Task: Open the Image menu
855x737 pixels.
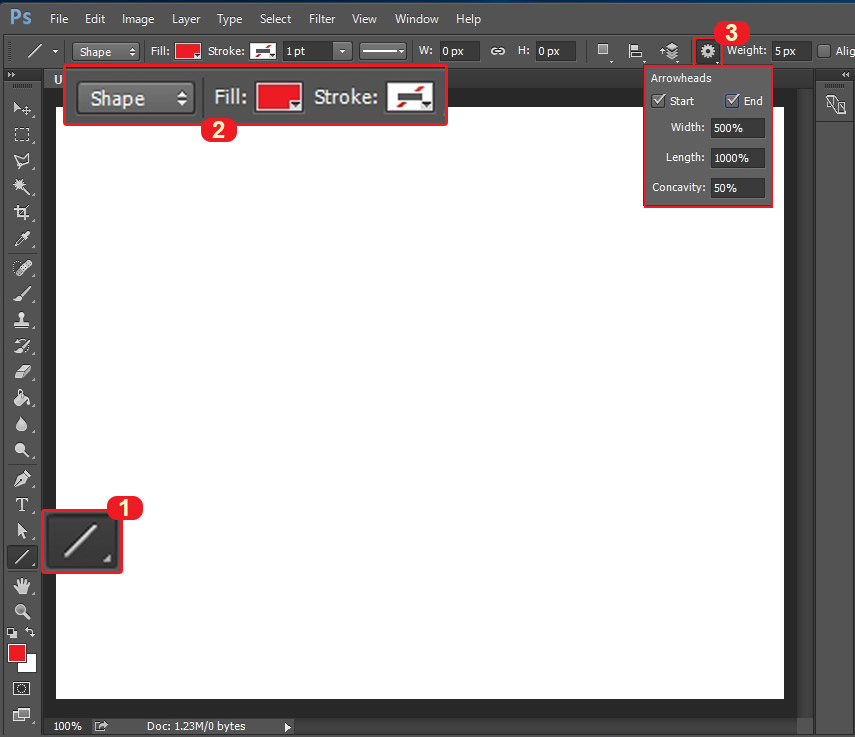Action: point(138,19)
